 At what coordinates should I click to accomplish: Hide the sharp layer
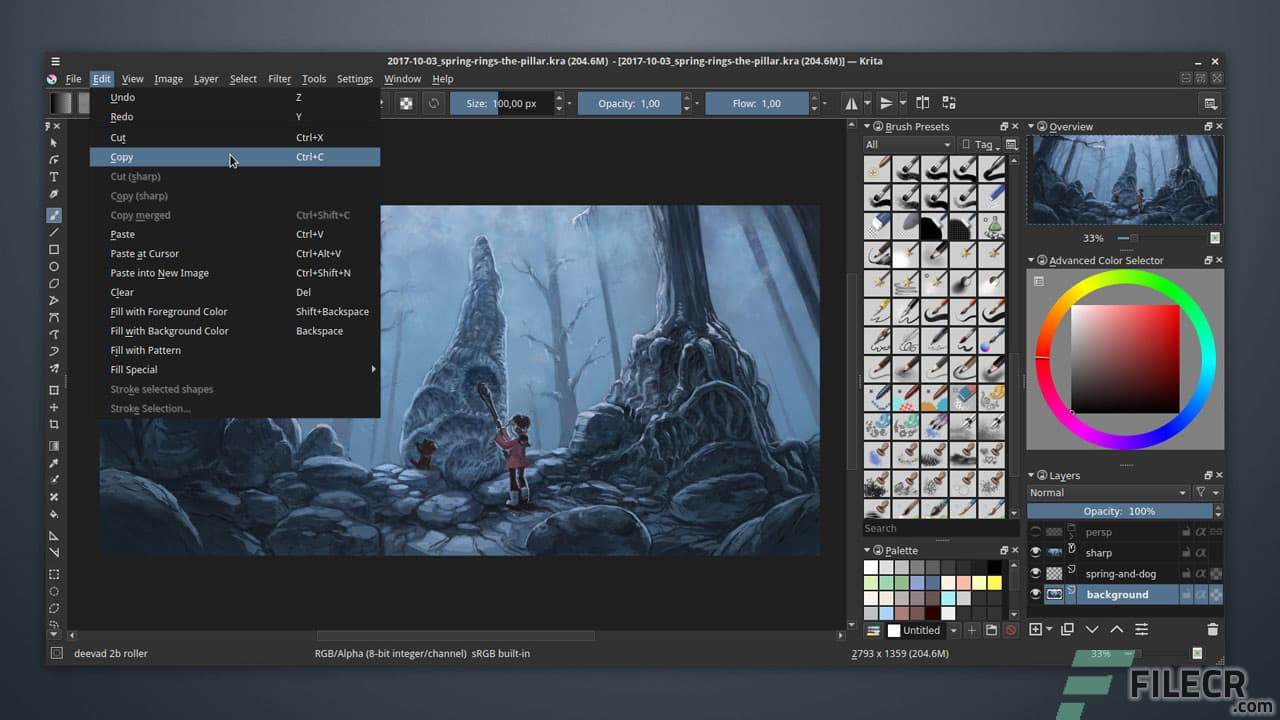coord(1037,552)
